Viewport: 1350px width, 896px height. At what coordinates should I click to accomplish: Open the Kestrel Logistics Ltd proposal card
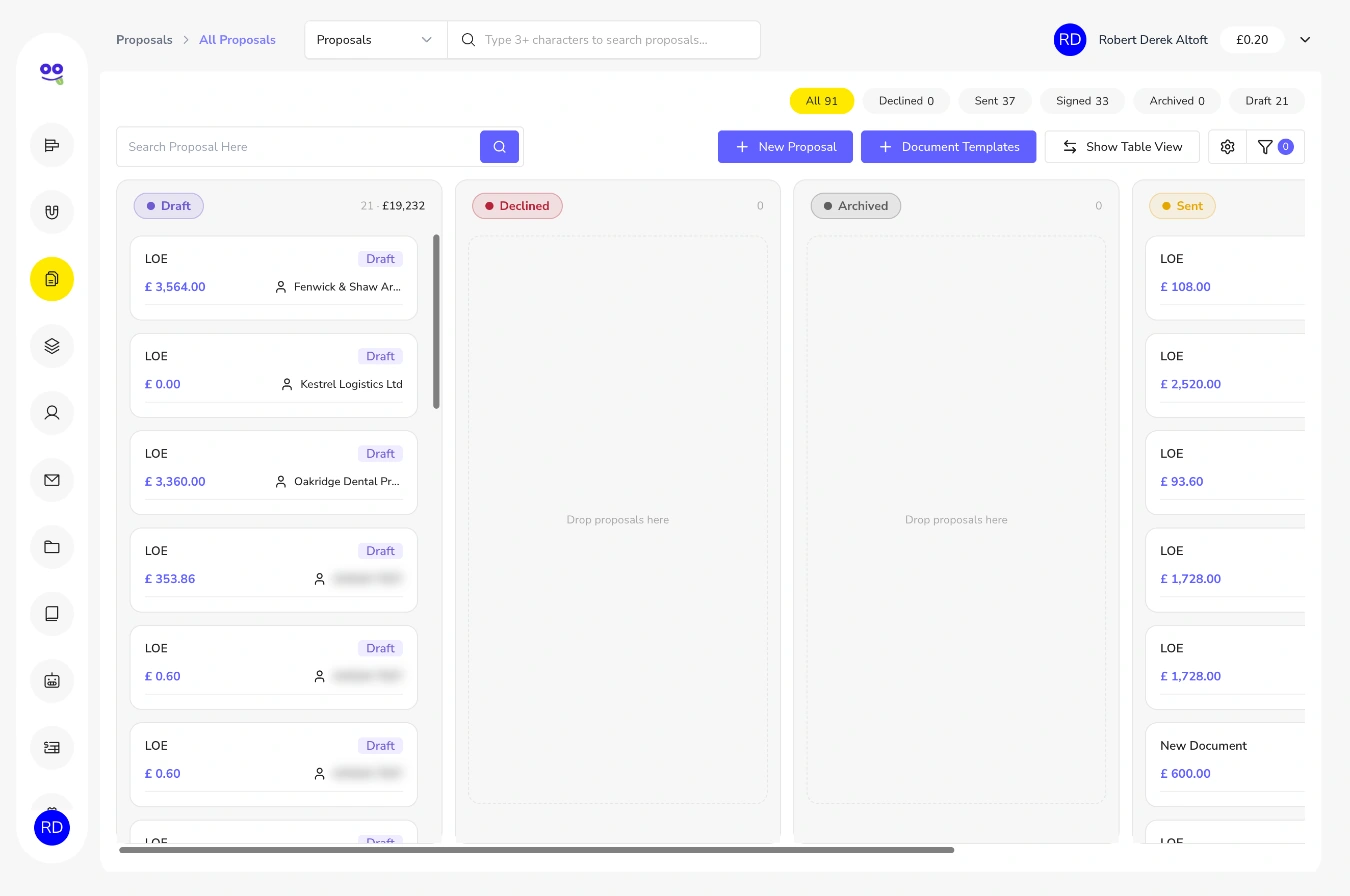pos(274,375)
